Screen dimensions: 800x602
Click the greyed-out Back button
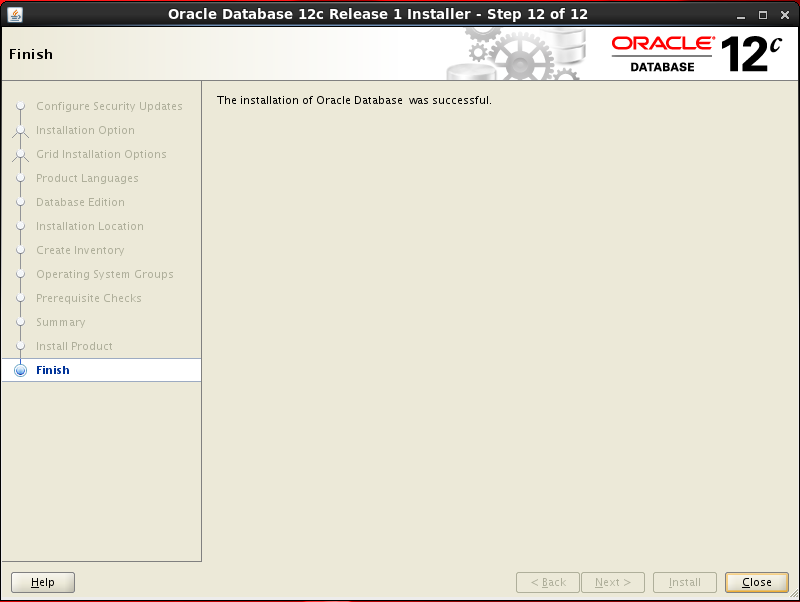pyautogui.click(x=548, y=582)
